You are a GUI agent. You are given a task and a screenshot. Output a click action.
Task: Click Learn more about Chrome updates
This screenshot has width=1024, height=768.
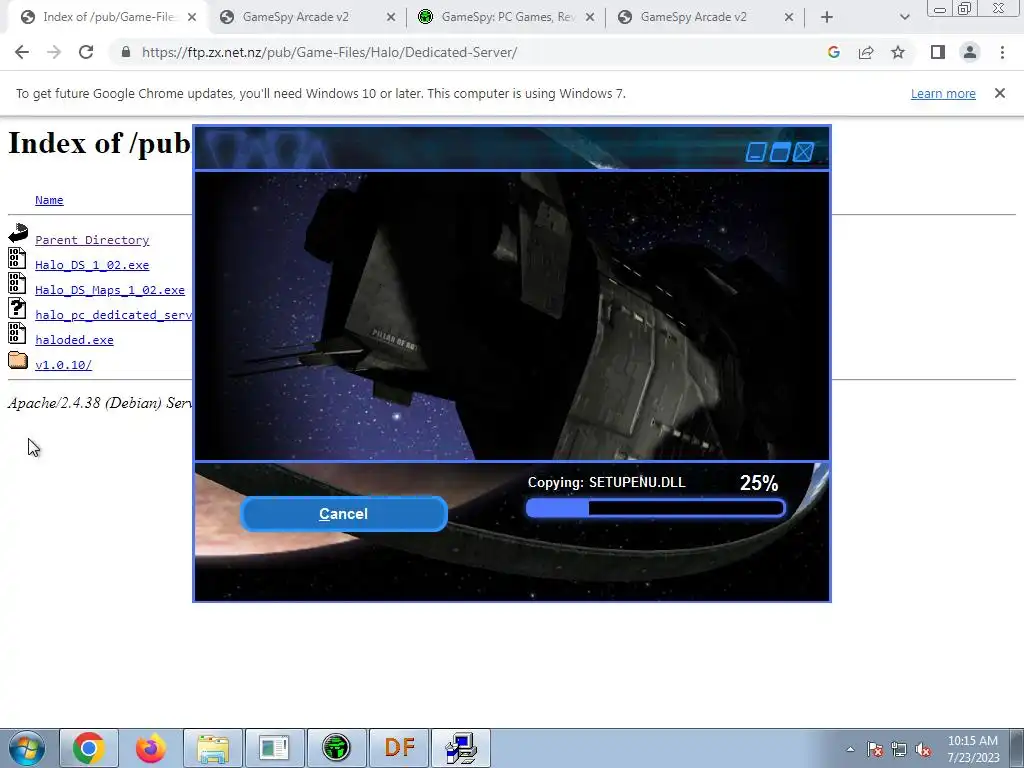click(943, 93)
